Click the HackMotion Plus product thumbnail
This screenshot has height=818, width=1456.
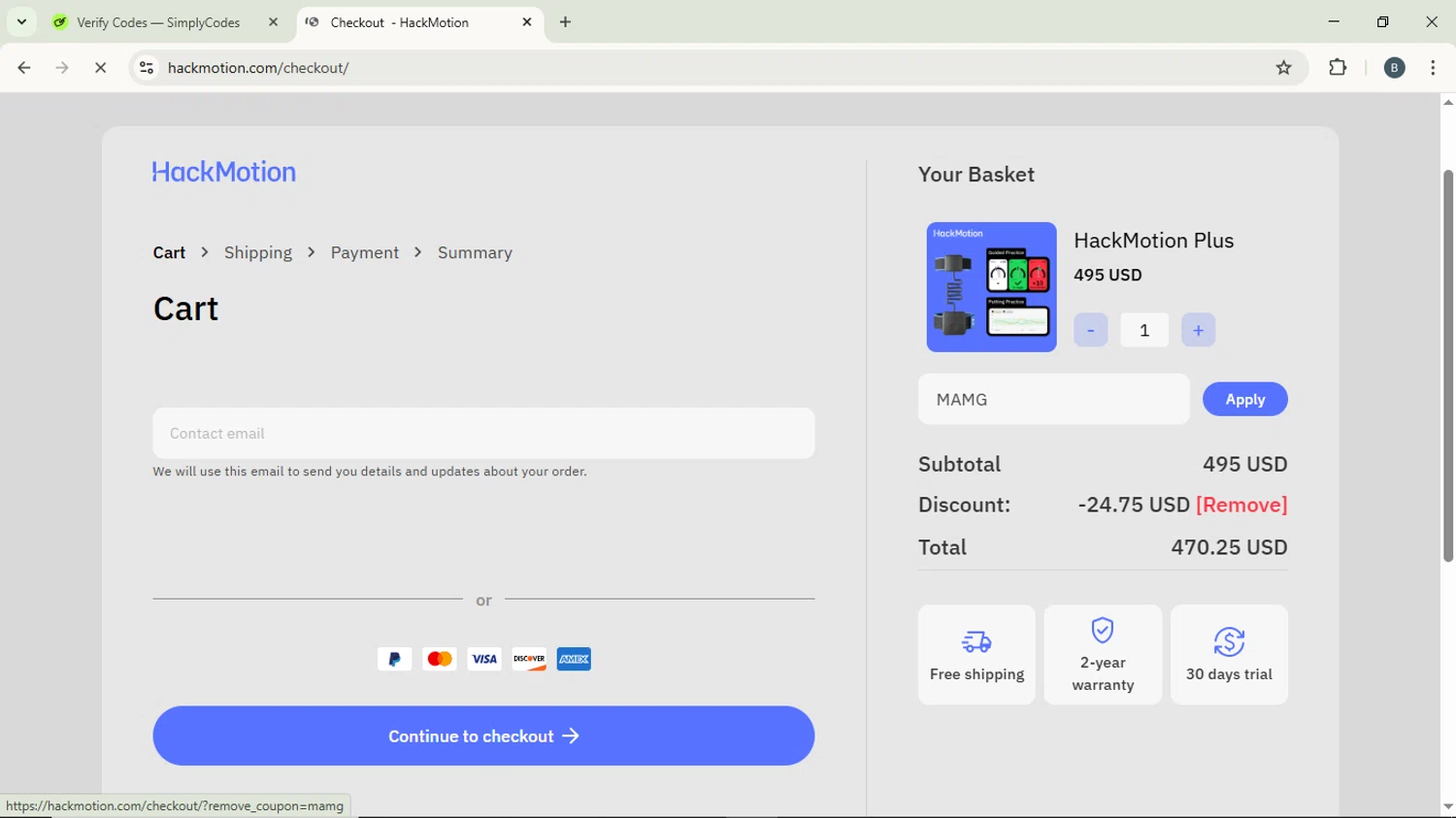(991, 287)
